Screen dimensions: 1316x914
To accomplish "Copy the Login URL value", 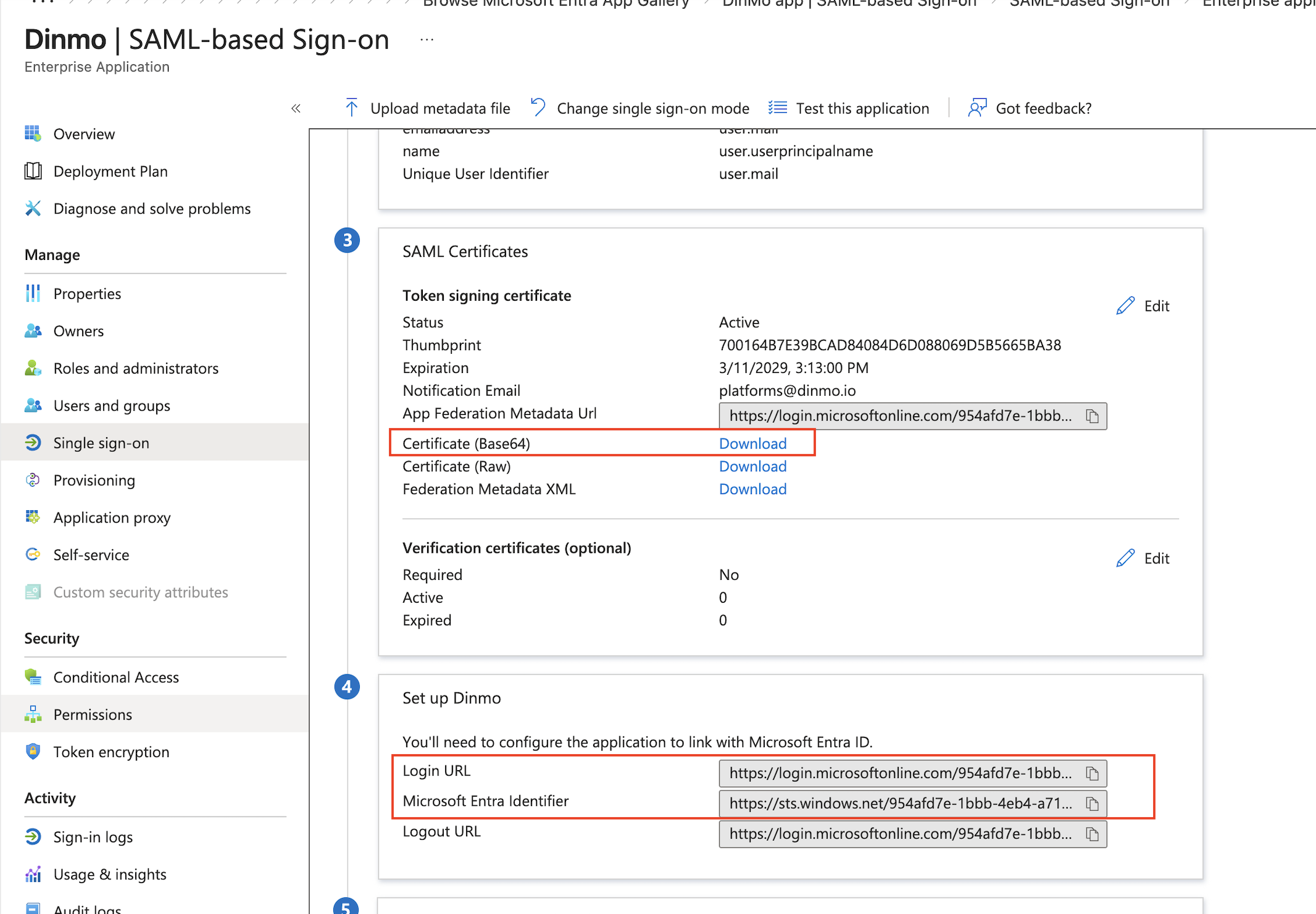I will [x=1092, y=773].
